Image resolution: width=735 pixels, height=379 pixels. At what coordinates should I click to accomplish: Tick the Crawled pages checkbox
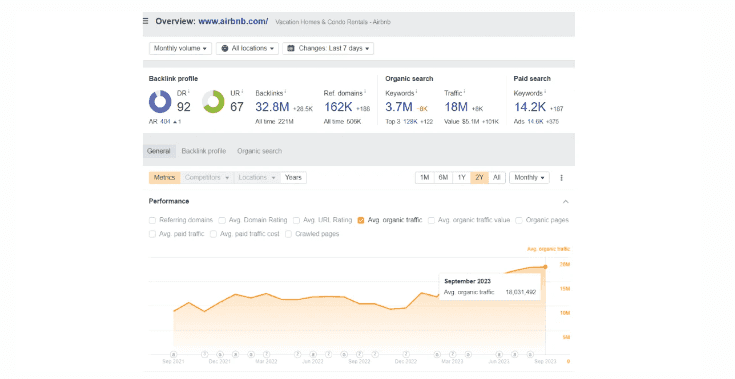288,234
